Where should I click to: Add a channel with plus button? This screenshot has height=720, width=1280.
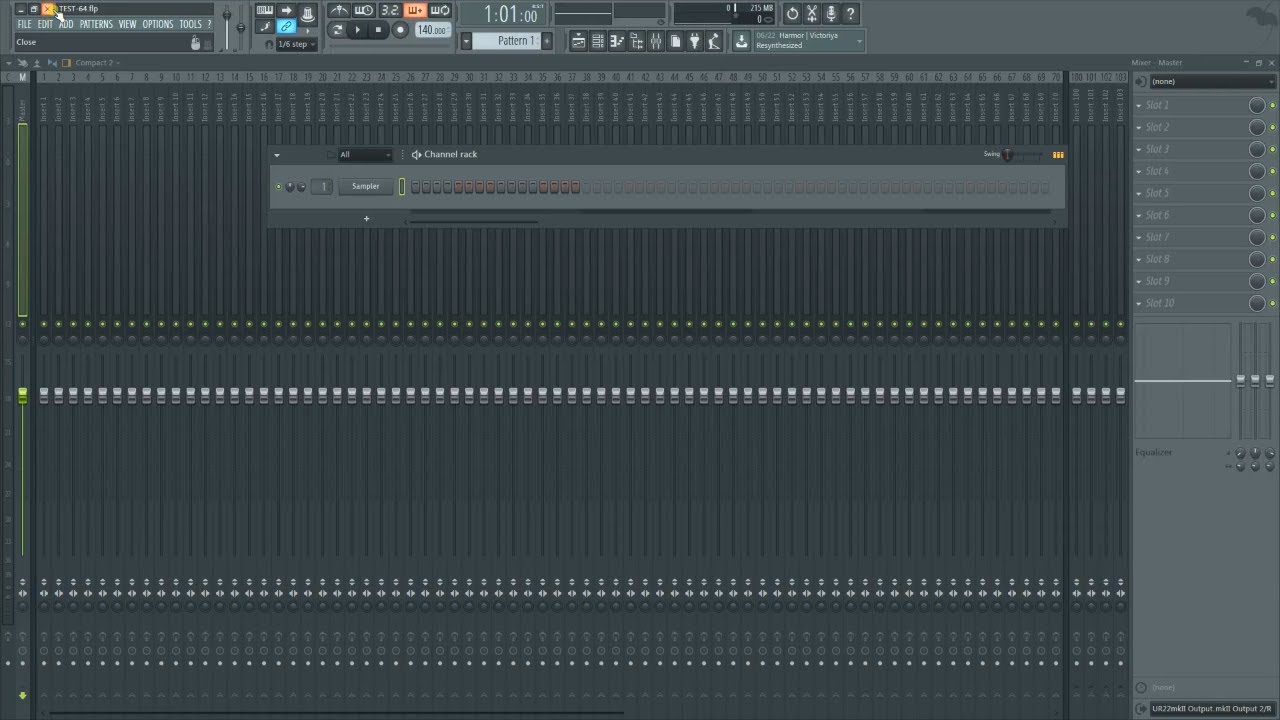click(x=366, y=218)
